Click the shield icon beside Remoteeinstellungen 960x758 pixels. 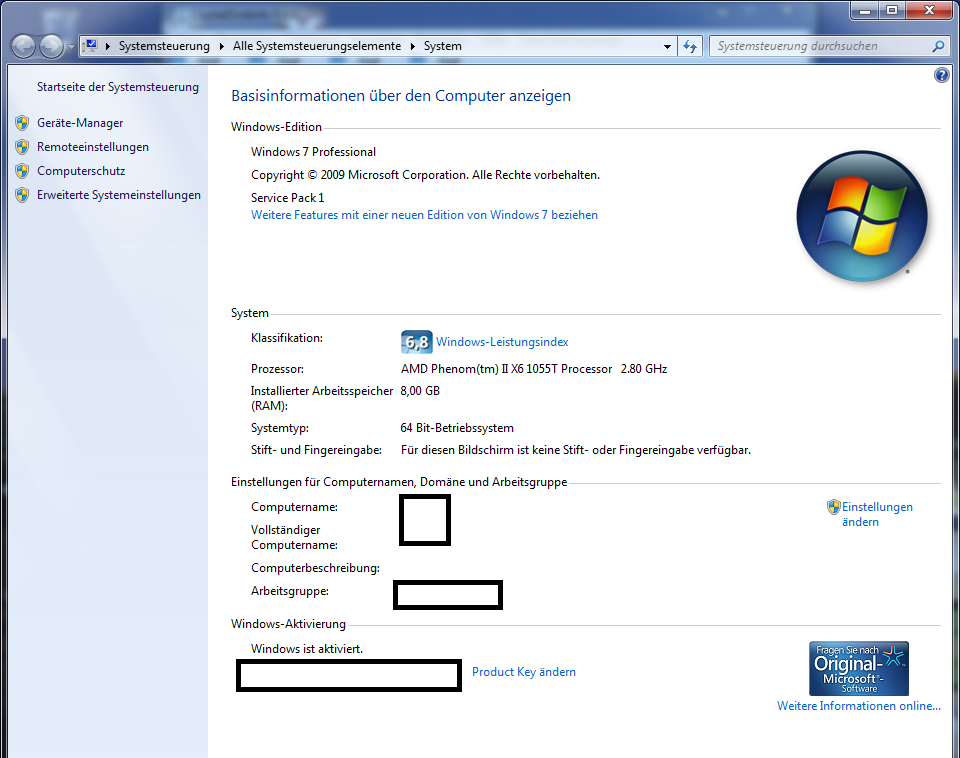(22, 147)
